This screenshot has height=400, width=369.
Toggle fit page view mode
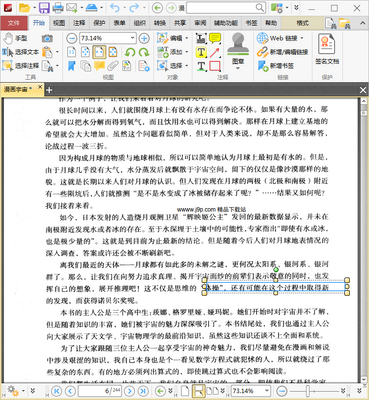tap(86, 52)
